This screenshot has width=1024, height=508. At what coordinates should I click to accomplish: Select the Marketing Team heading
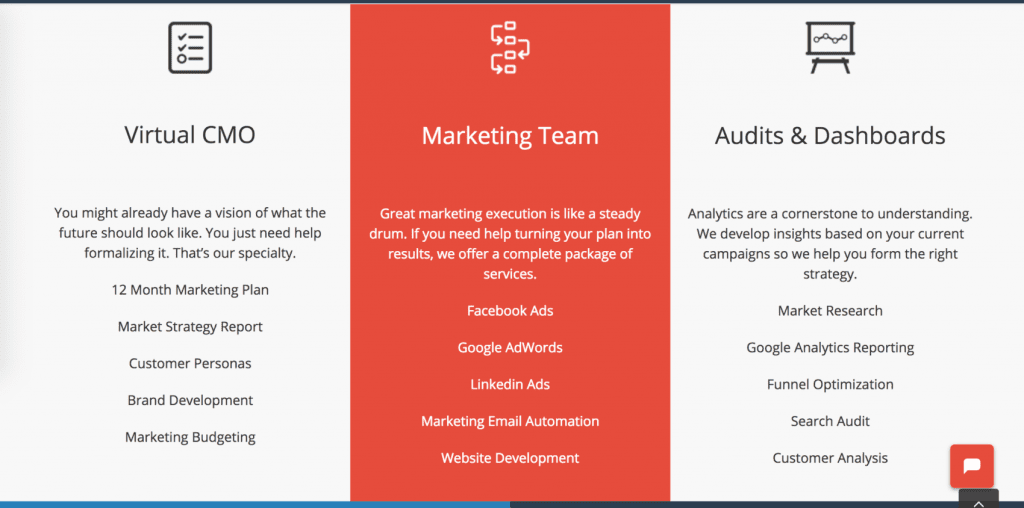pos(510,136)
